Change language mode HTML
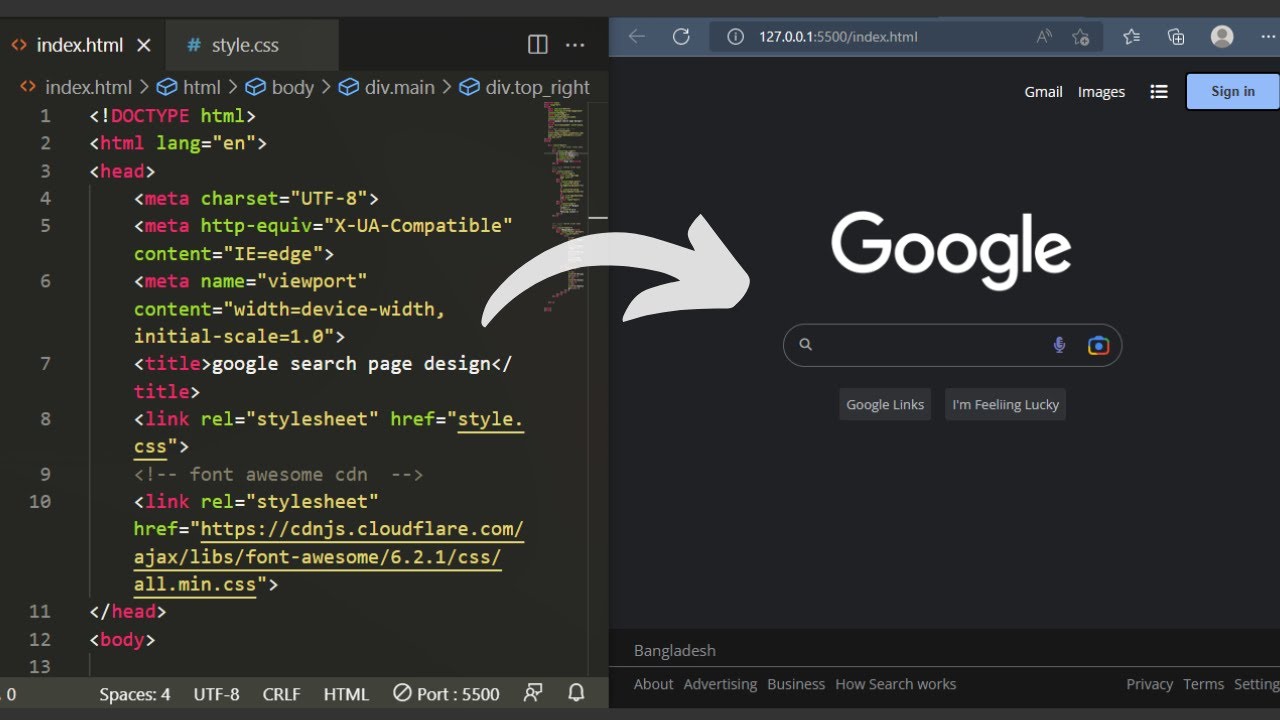Screen dimensions: 1280x720 click(x=346, y=694)
